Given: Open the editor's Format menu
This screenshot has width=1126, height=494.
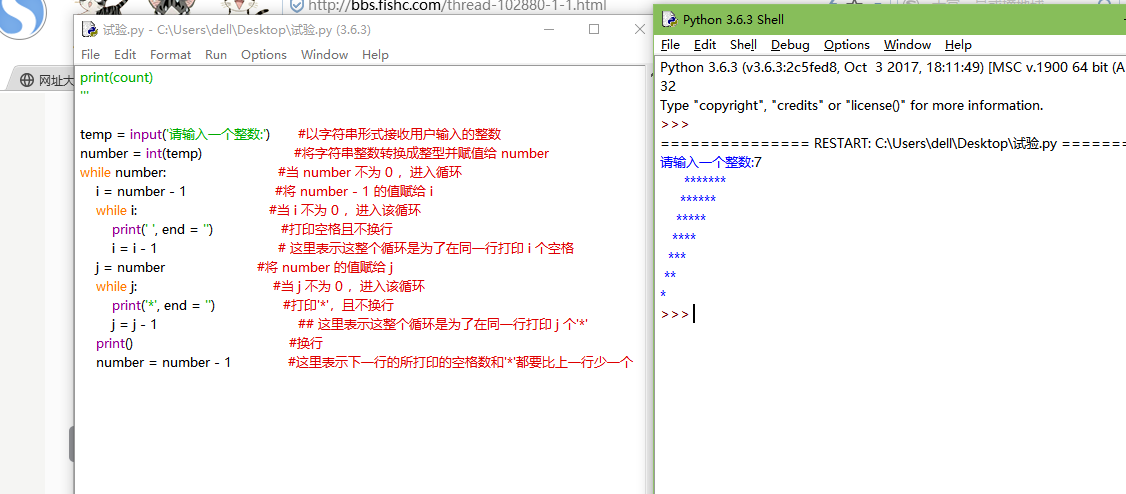Looking at the screenshot, I should pyautogui.click(x=170, y=55).
